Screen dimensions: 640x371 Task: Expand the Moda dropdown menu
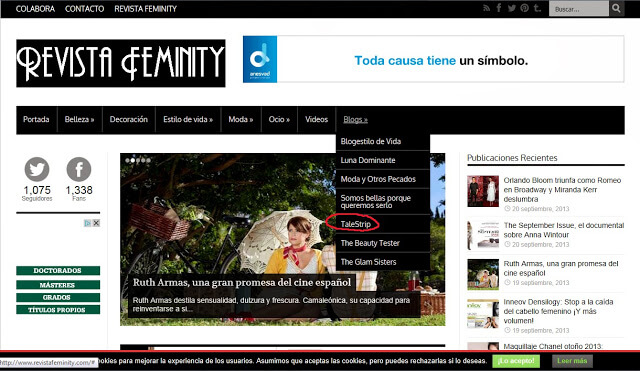(x=241, y=120)
